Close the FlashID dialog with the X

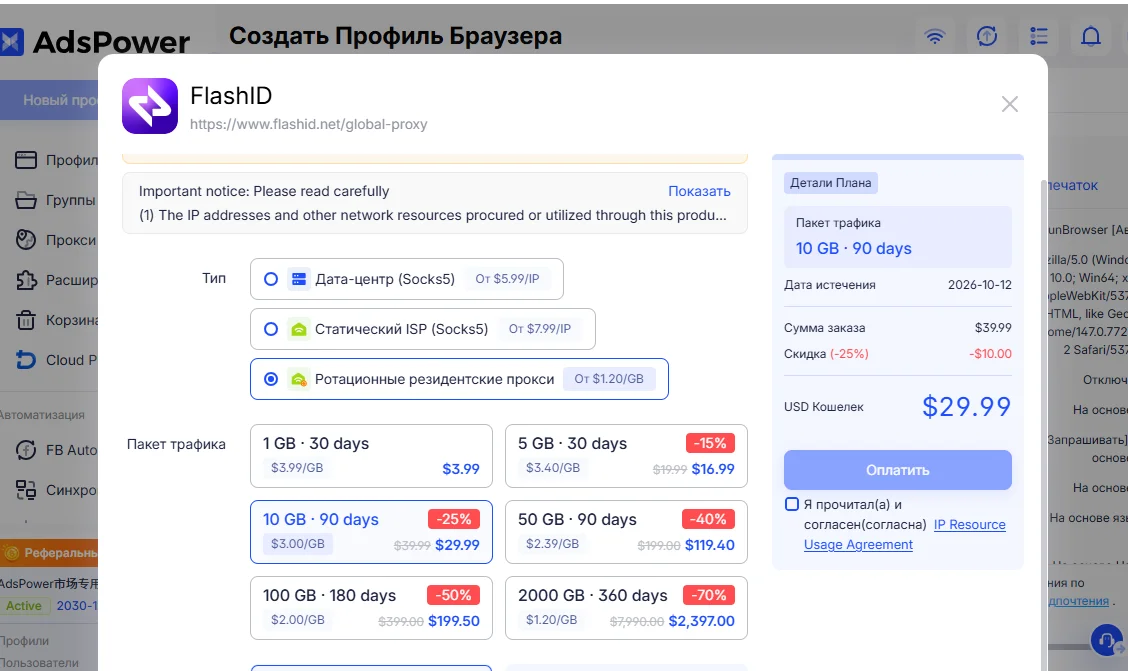click(x=1009, y=104)
